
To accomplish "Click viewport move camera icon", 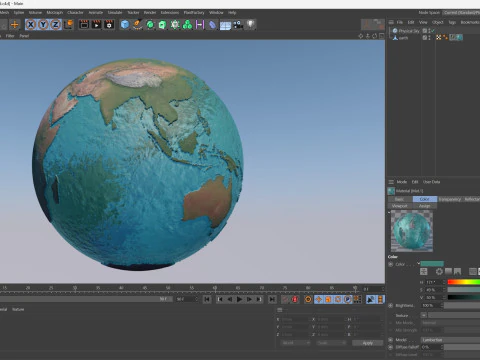I will (x=361, y=36).
